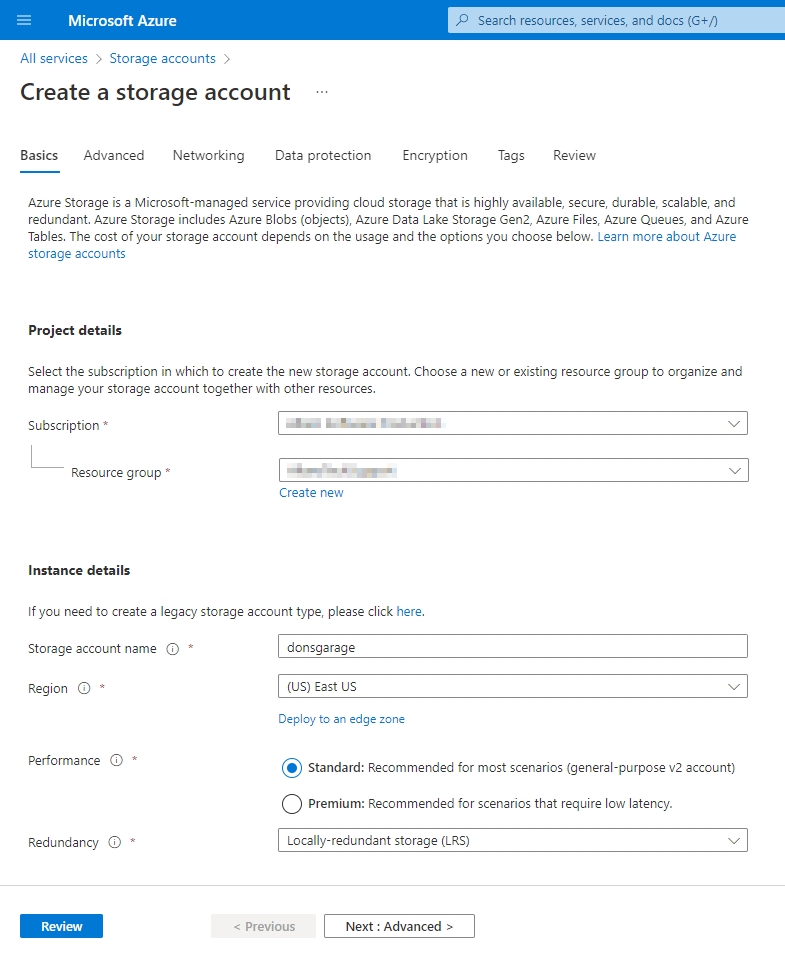Click Create new resource group link
785x965 pixels.
(311, 492)
